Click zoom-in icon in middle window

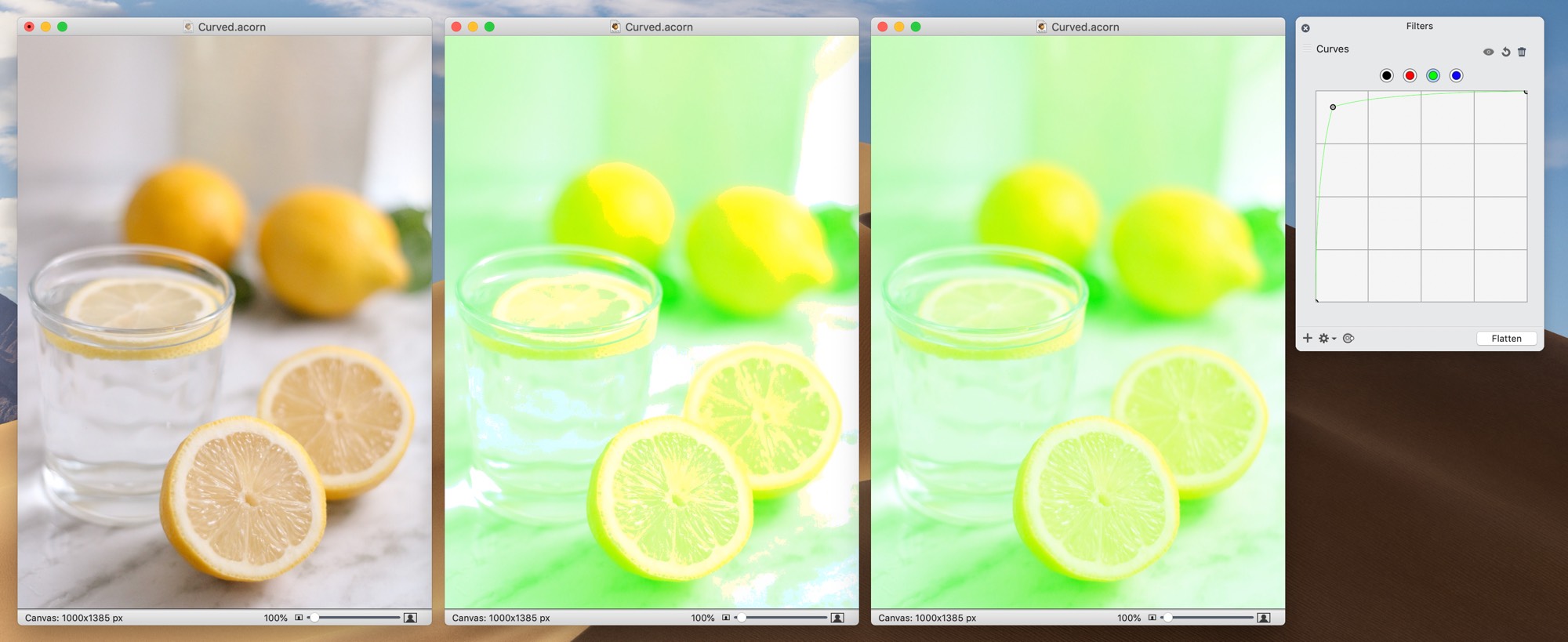coord(837,618)
